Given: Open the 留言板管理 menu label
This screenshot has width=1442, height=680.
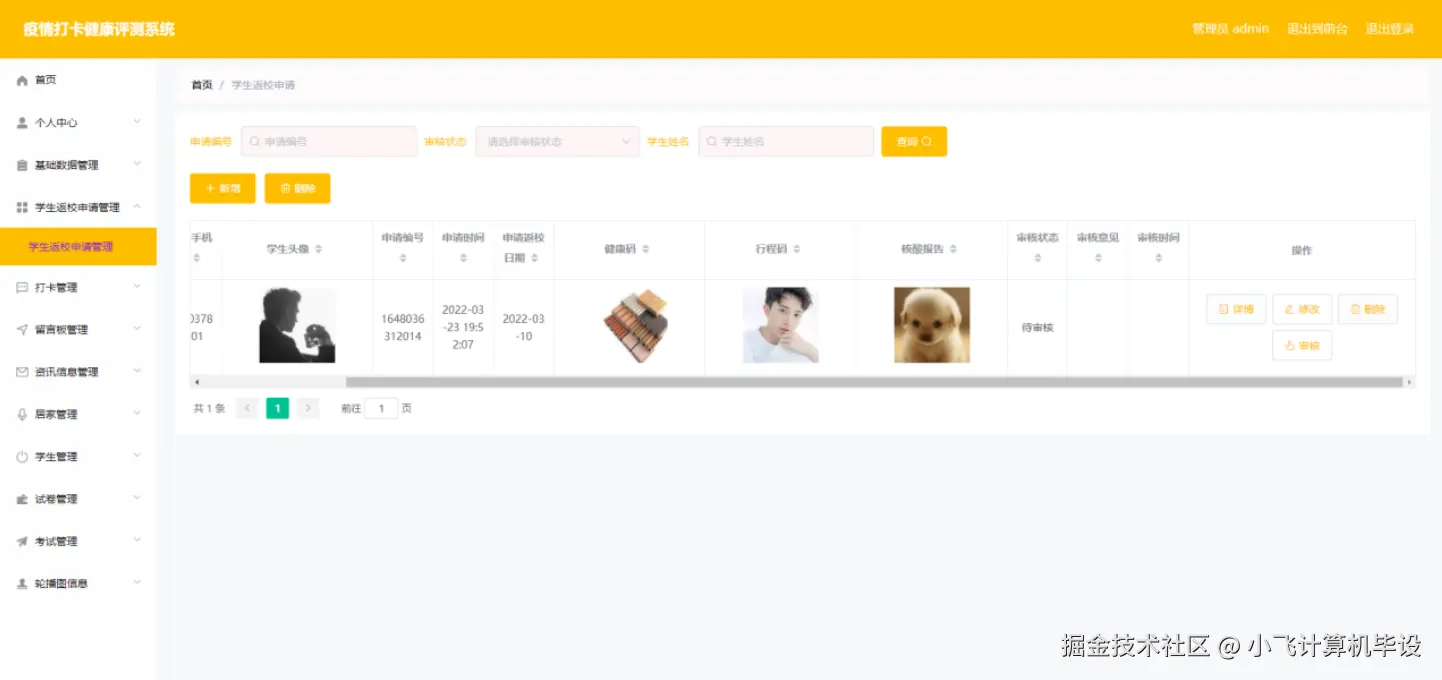Looking at the screenshot, I should pyautogui.click(x=61, y=329).
